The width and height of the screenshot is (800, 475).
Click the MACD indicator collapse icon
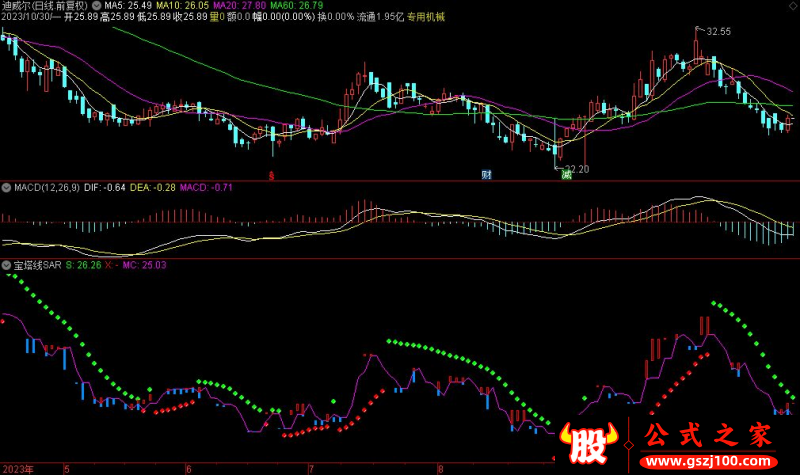pyautogui.click(x=6, y=186)
